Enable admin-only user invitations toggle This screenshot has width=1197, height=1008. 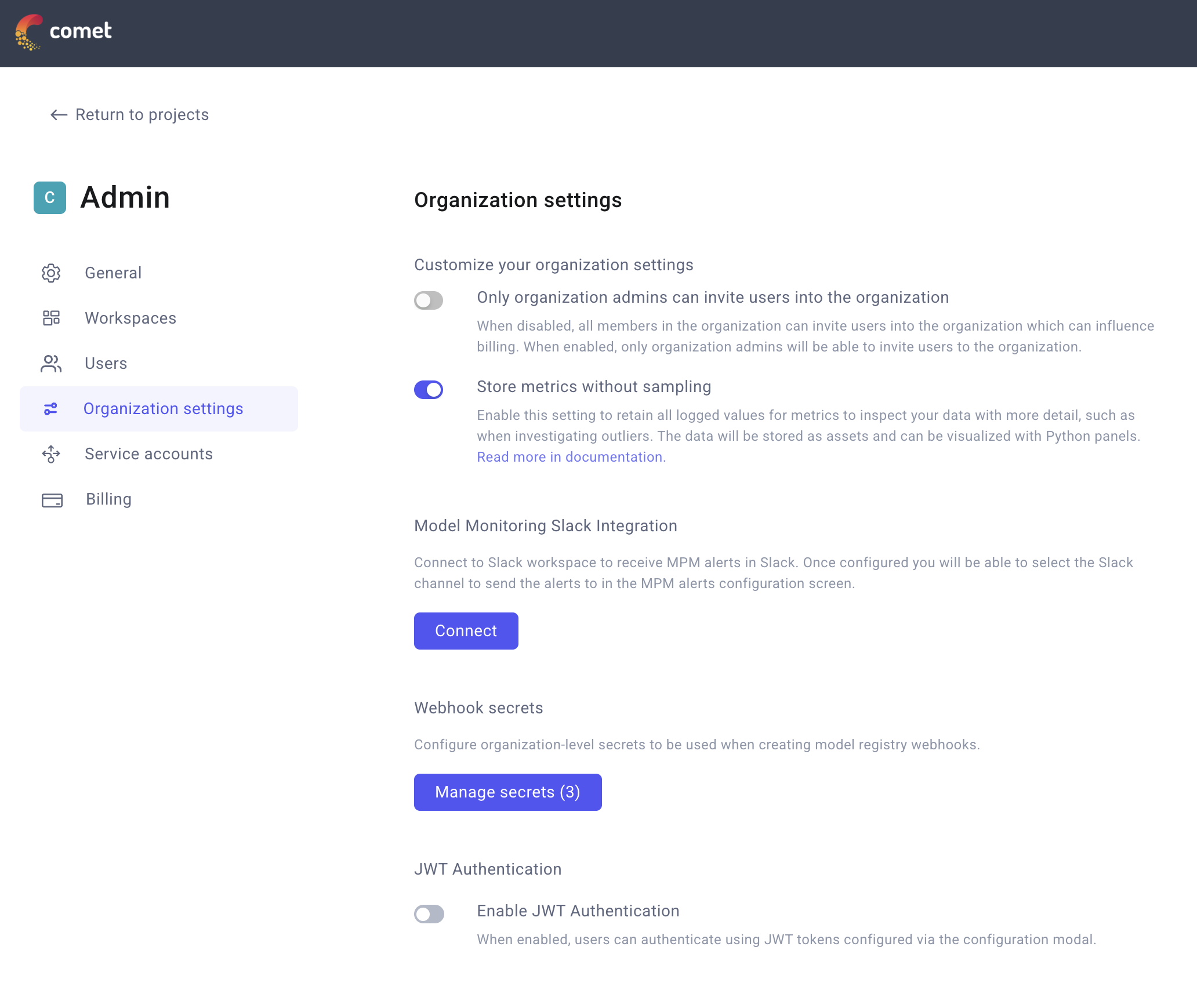pyautogui.click(x=429, y=300)
